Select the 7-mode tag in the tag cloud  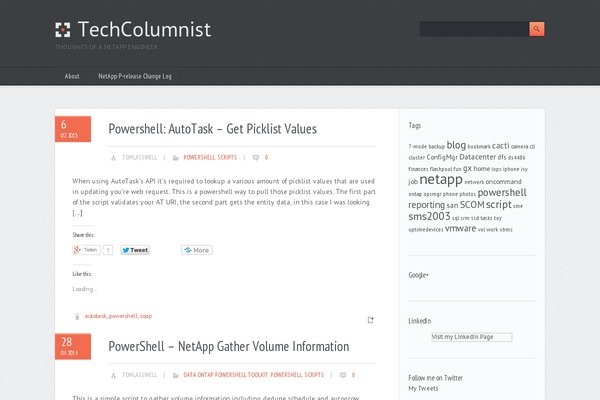[x=417, y=147]
